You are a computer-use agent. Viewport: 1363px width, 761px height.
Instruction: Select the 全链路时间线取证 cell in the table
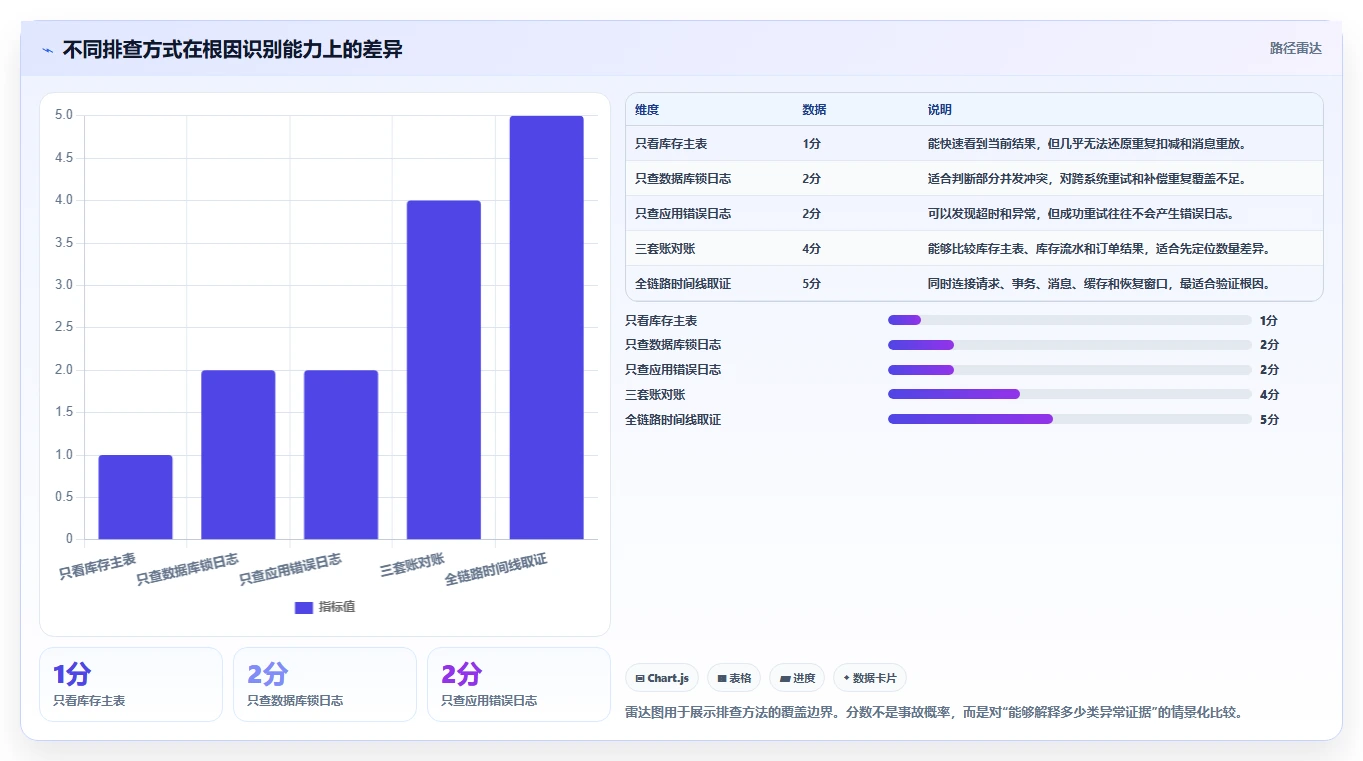[x=683, y=284]
